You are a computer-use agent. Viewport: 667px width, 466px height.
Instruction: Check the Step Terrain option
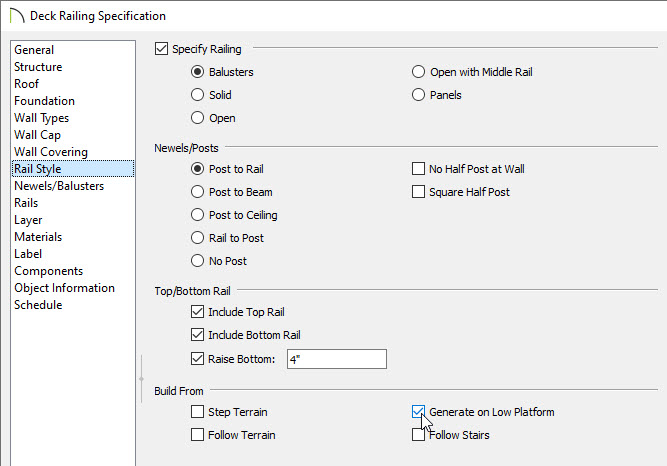(197, 412)
